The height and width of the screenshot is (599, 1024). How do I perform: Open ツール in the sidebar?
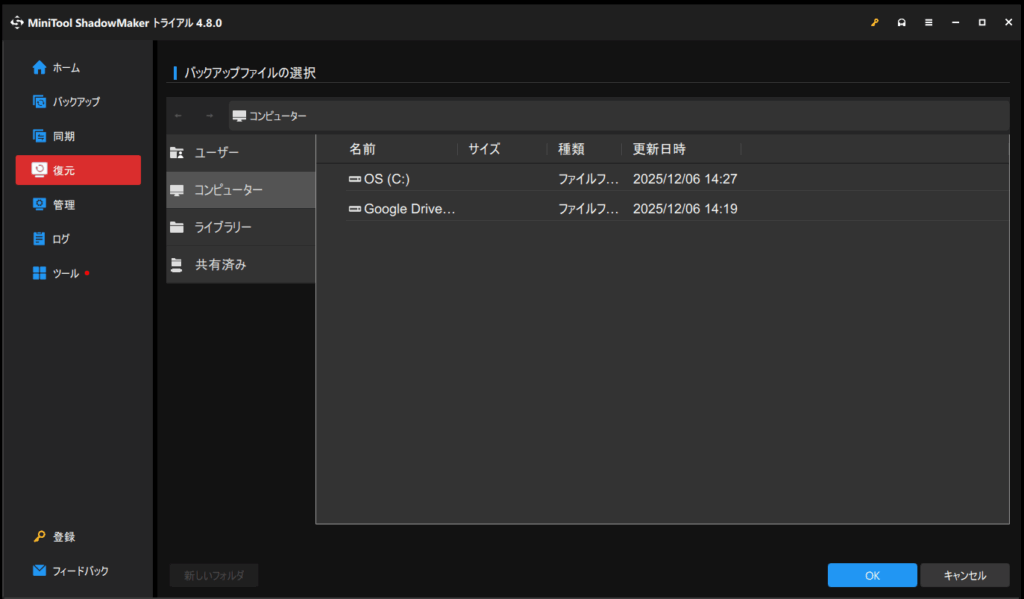[x=64, y=273]
